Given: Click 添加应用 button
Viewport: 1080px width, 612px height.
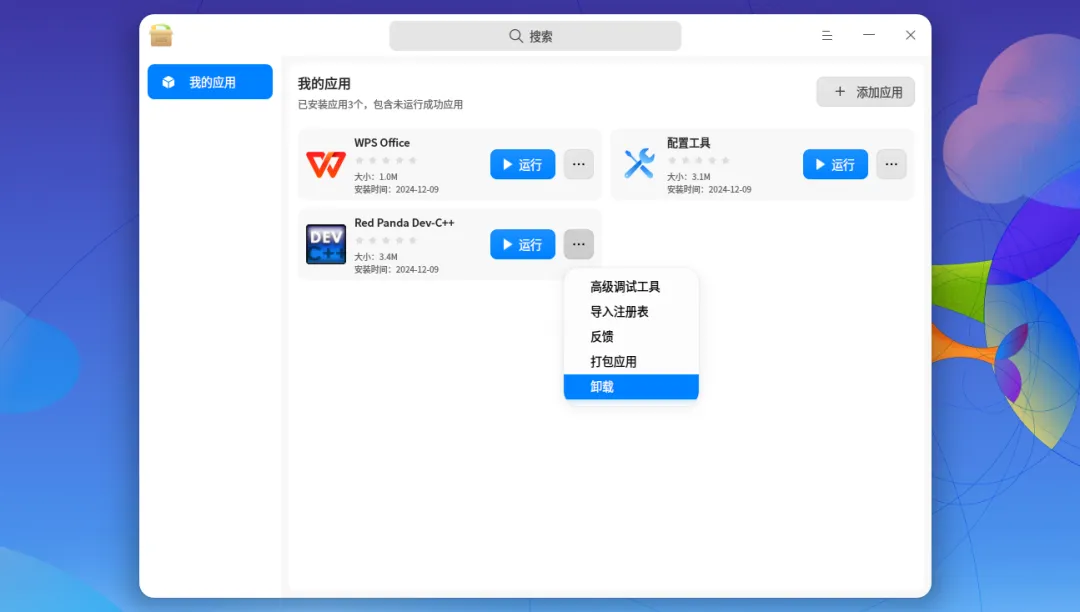Looking at the screenshot, I should (x=866, y=92).
